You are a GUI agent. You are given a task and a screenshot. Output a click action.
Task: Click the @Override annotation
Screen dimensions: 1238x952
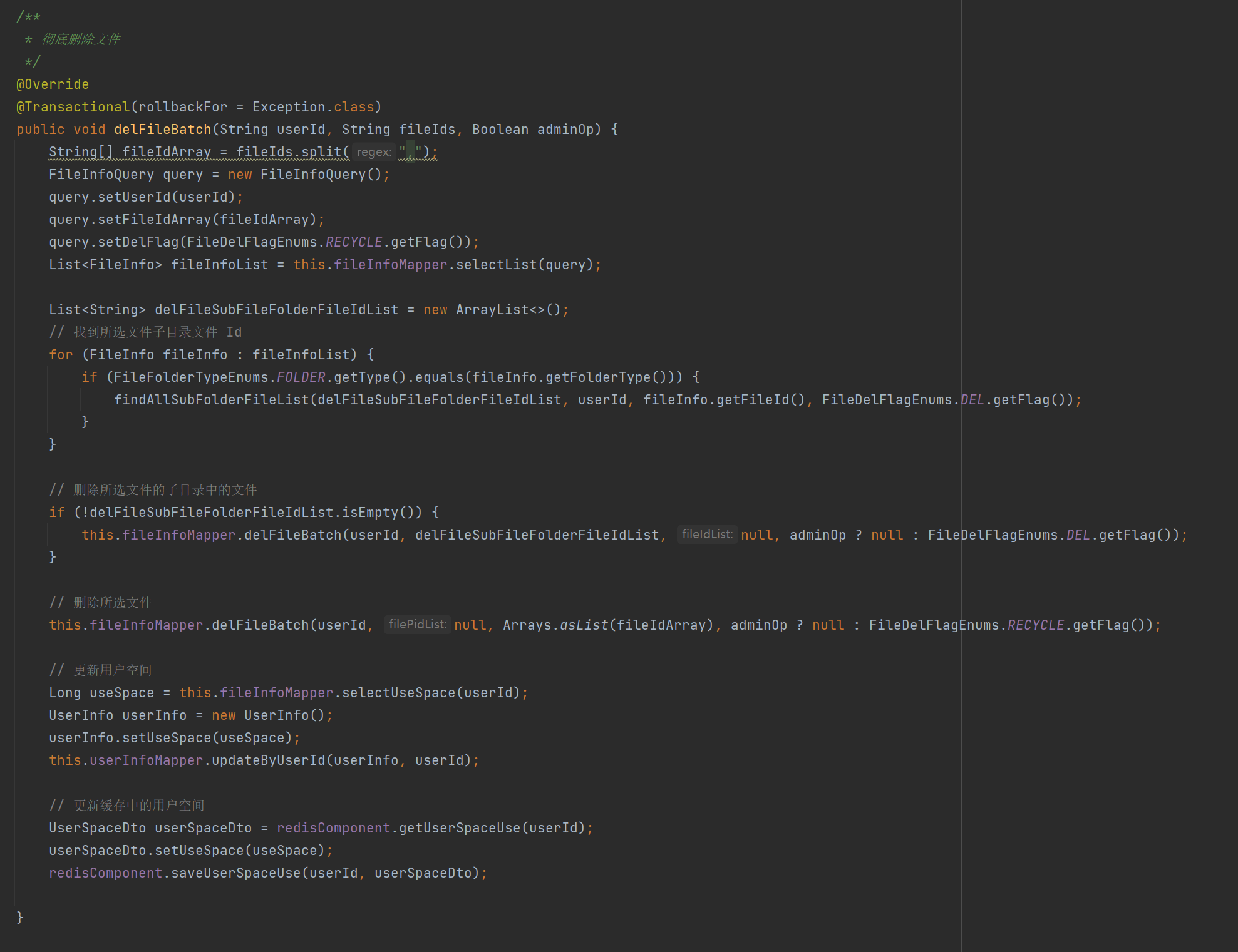(x=53, y=84)
